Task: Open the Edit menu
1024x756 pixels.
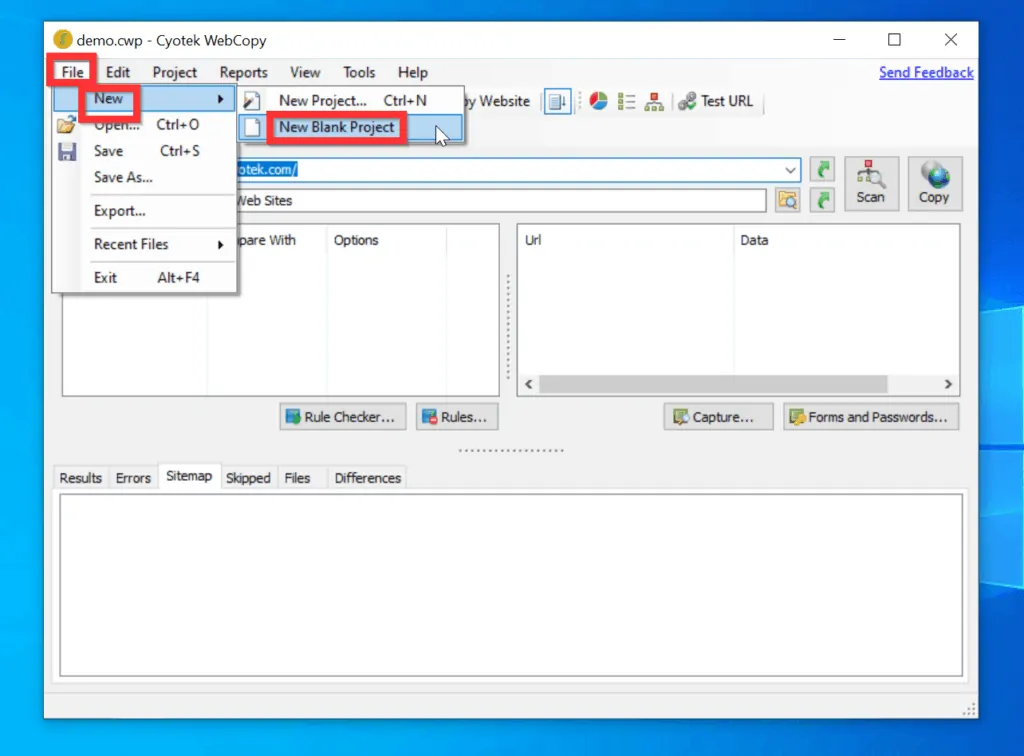Action: point(118,72)
